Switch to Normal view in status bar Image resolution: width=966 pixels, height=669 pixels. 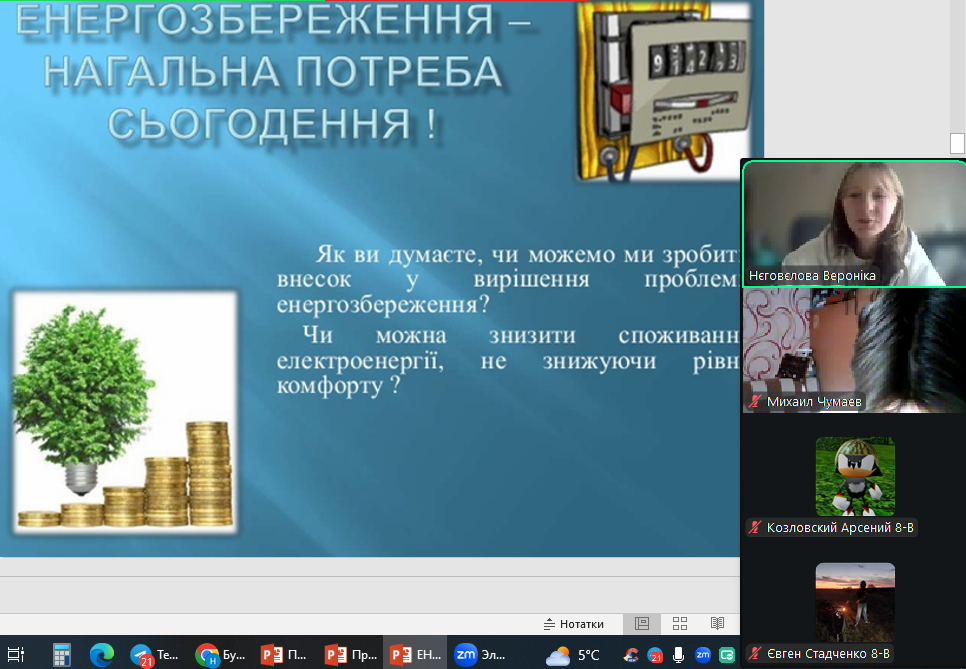642,623
